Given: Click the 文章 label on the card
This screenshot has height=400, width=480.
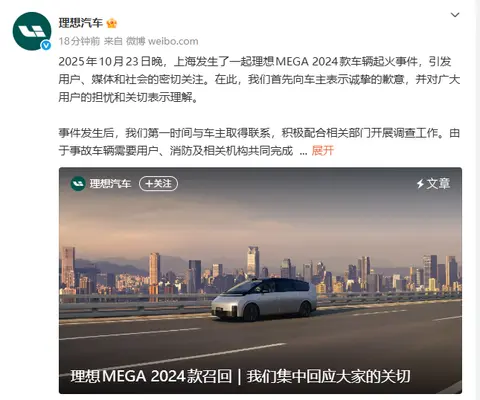Looking at the screenshot, I should tap(438, 184).
